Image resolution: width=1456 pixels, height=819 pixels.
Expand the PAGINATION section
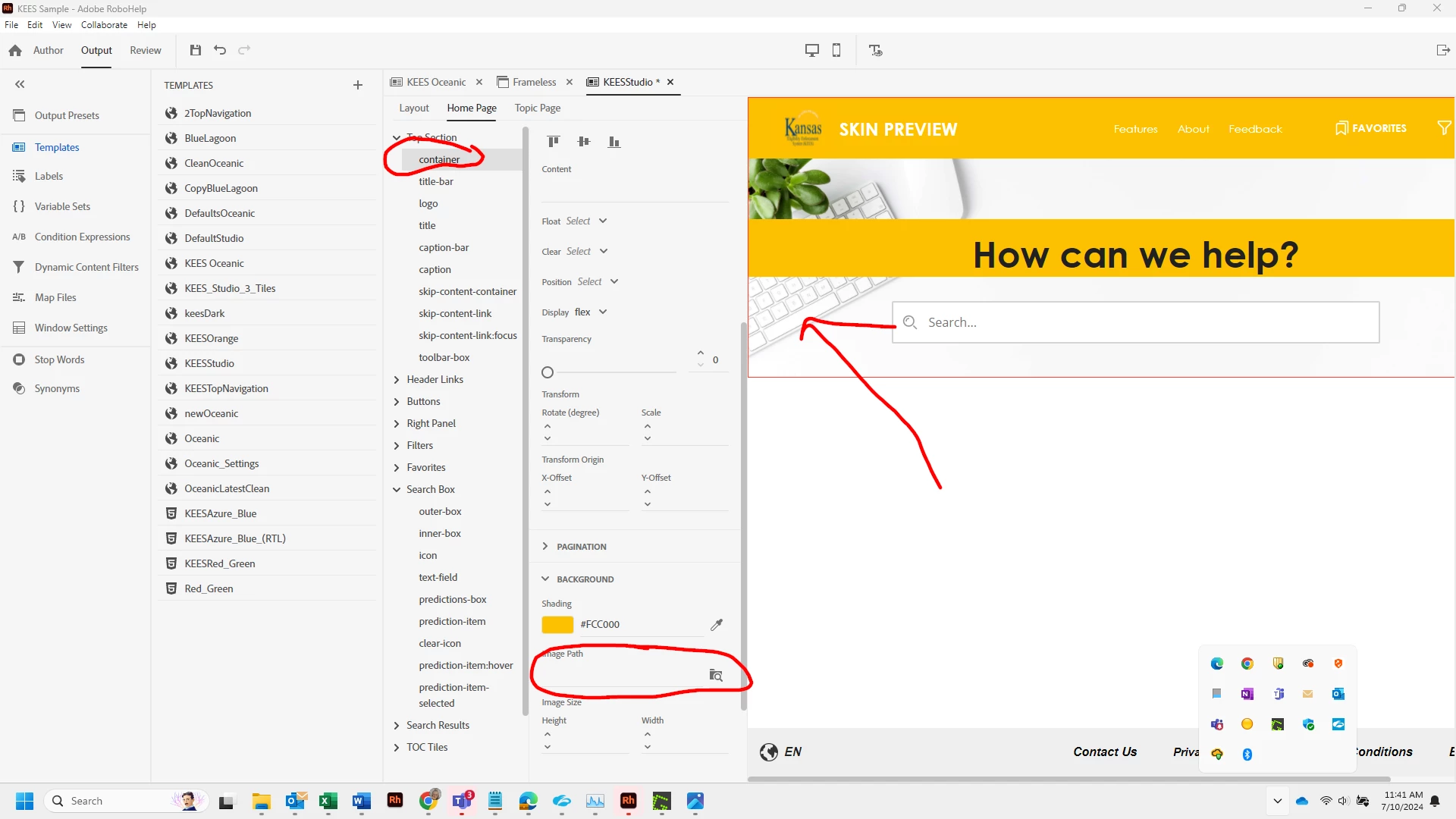(545, 546)
